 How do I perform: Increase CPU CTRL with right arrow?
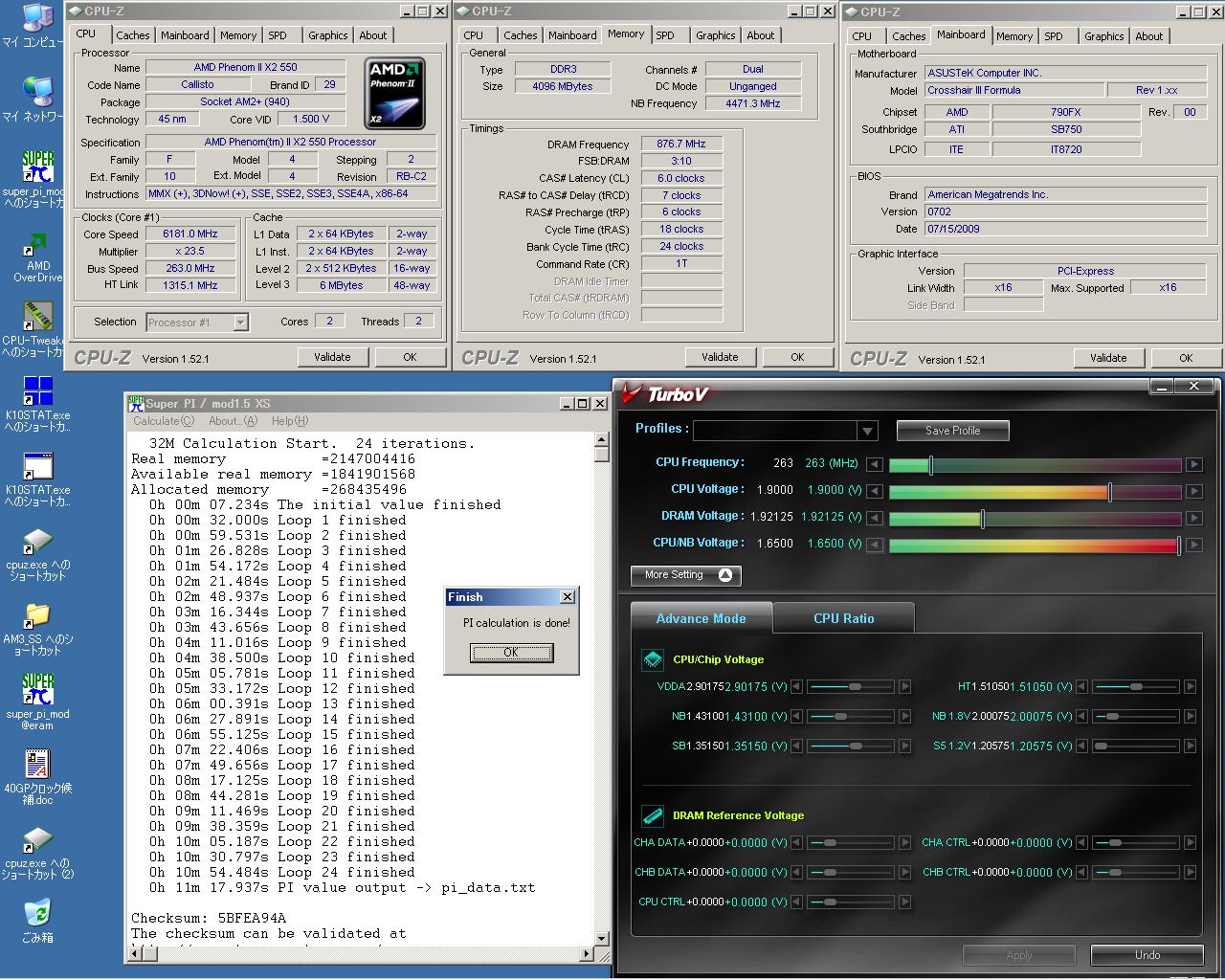[904, 902]
